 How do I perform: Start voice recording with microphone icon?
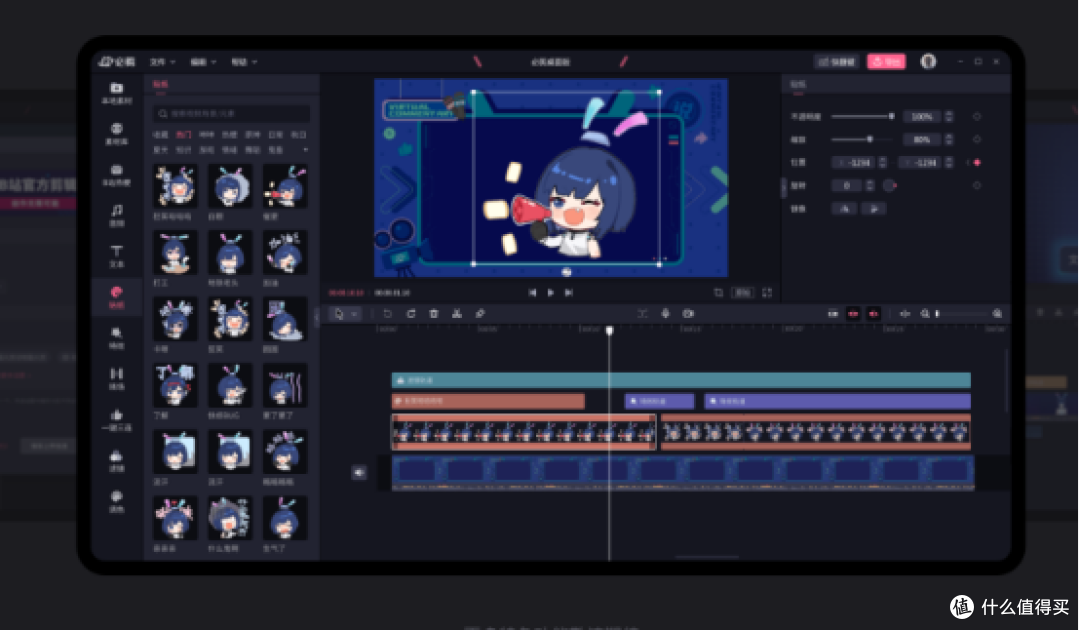coord(665,313)
